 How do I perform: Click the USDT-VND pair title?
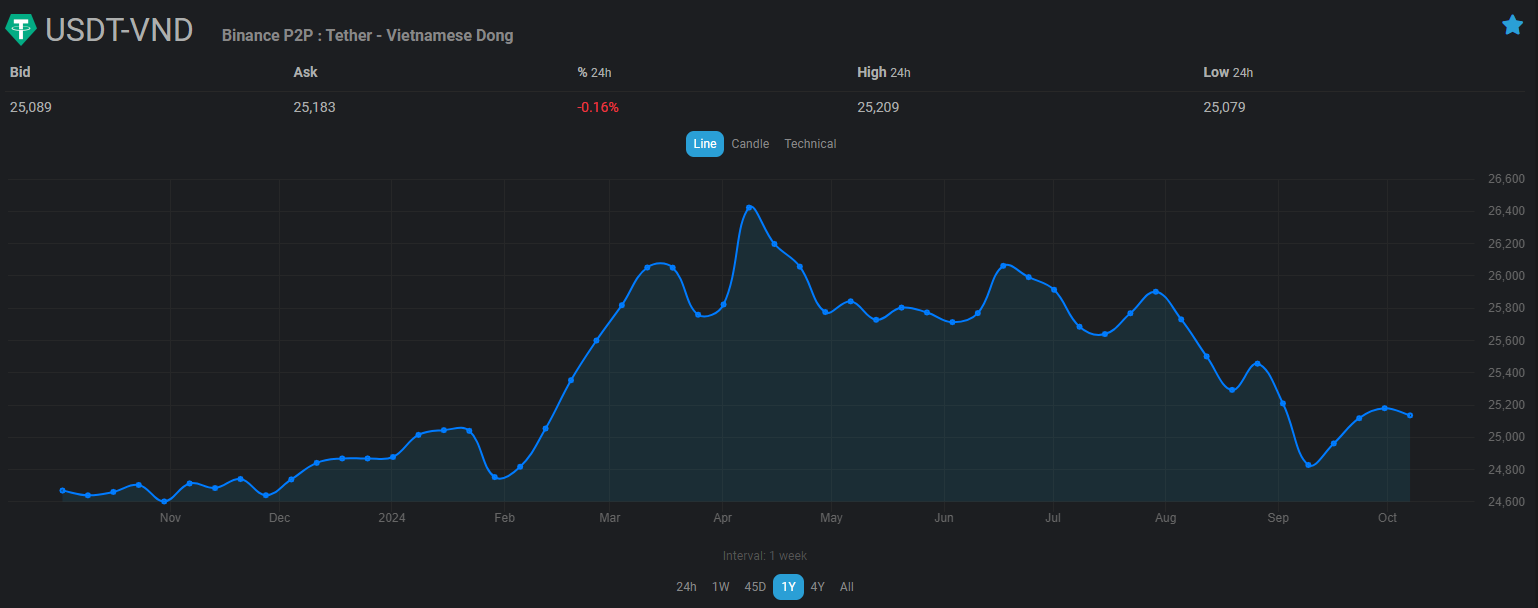[119, 30]
